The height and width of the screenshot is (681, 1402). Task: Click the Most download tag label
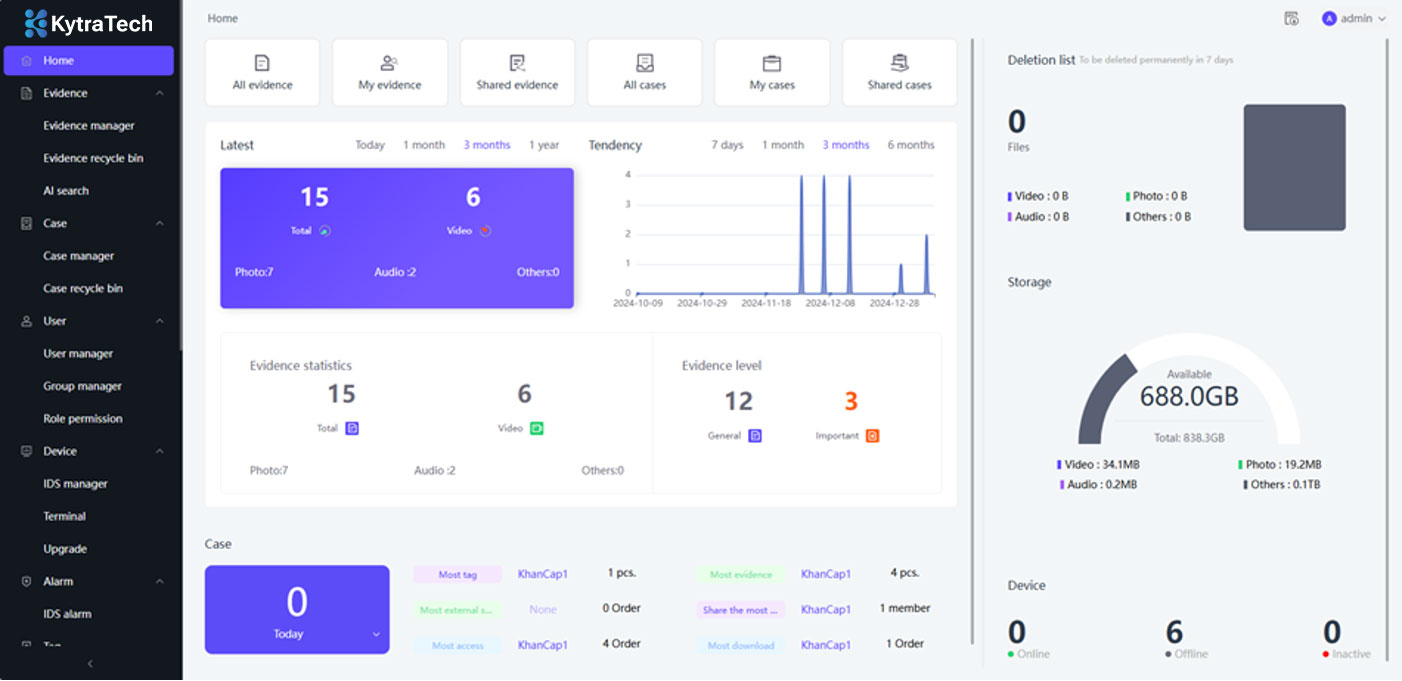point(741,646)
